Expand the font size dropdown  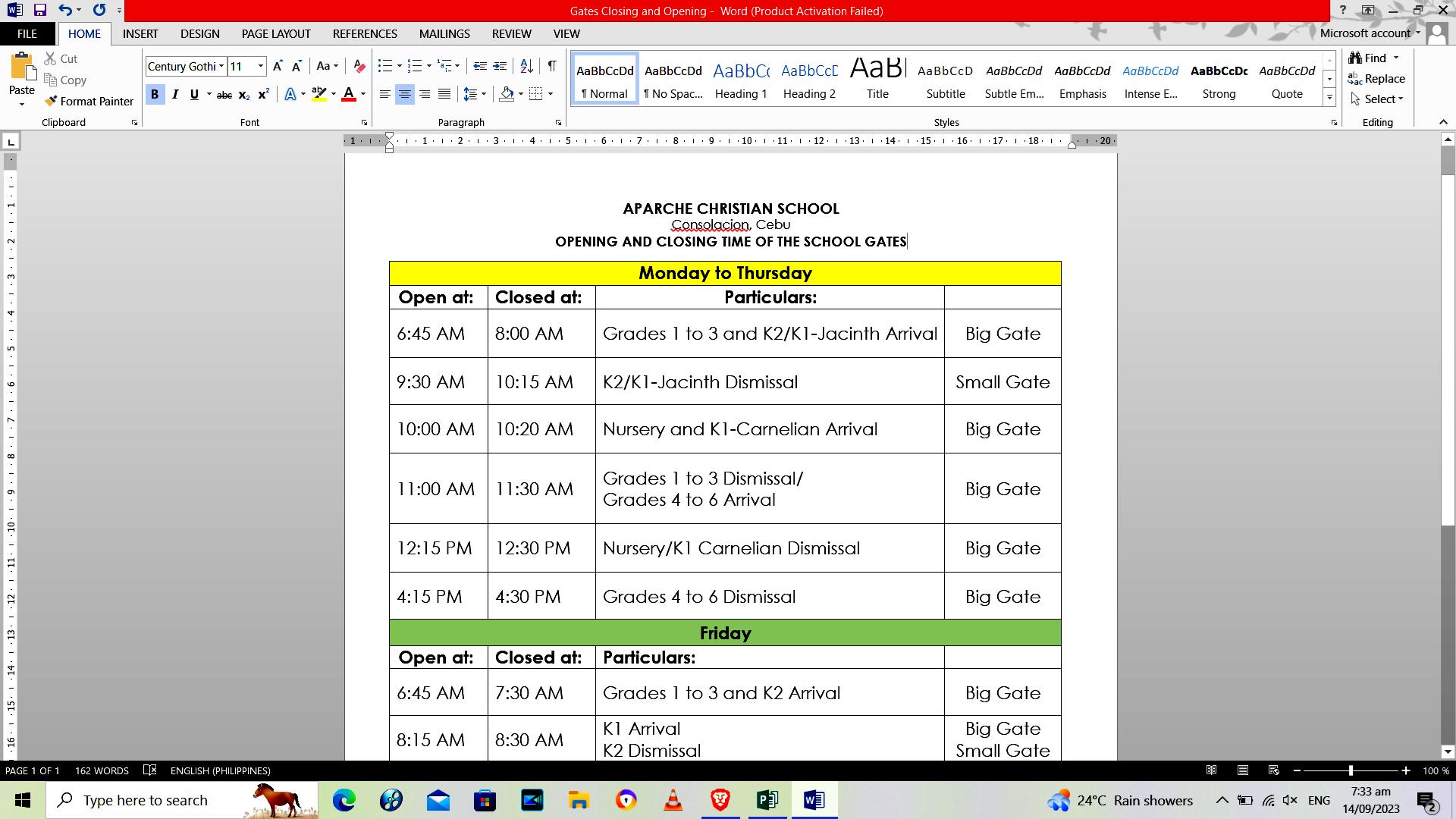[x=261, y=67]
